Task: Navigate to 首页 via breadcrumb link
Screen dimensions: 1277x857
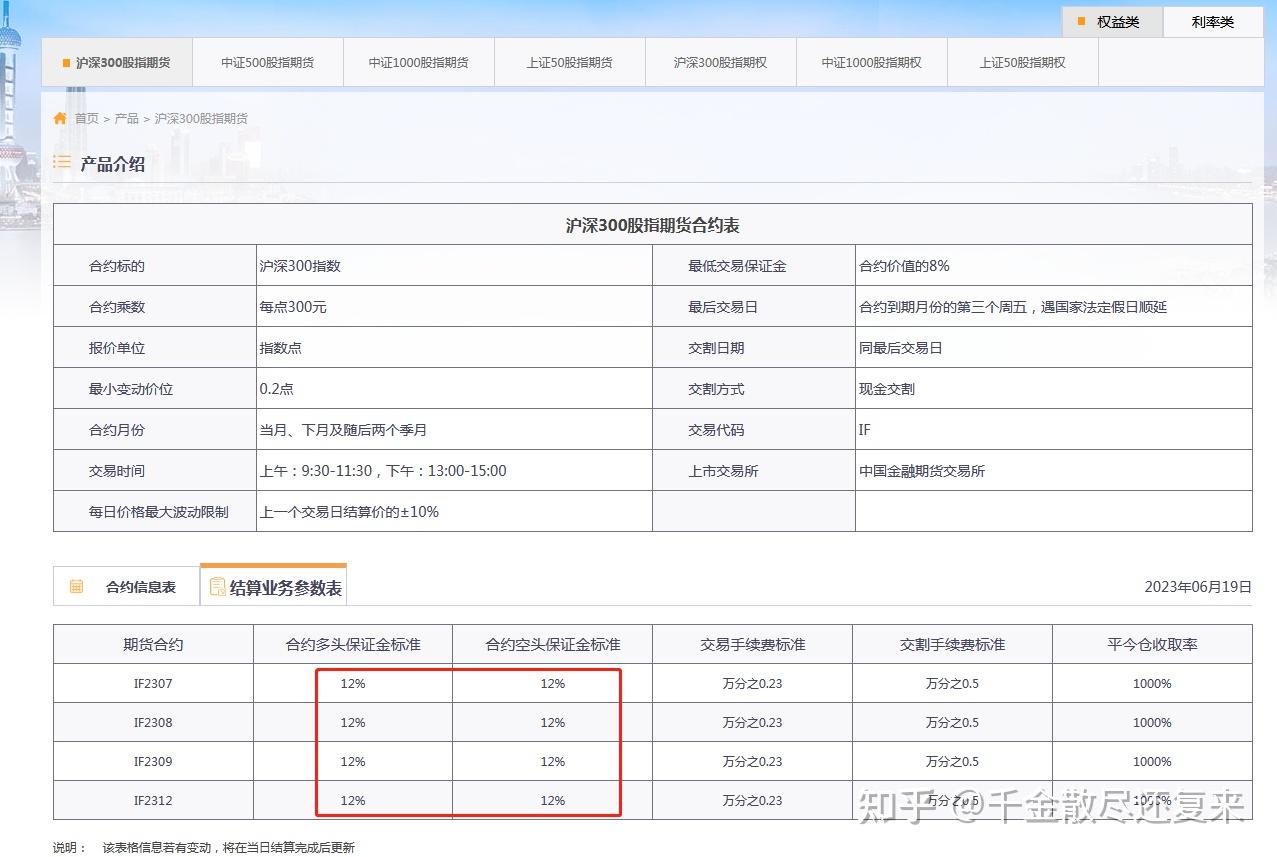Action: [x=85, y=117]
